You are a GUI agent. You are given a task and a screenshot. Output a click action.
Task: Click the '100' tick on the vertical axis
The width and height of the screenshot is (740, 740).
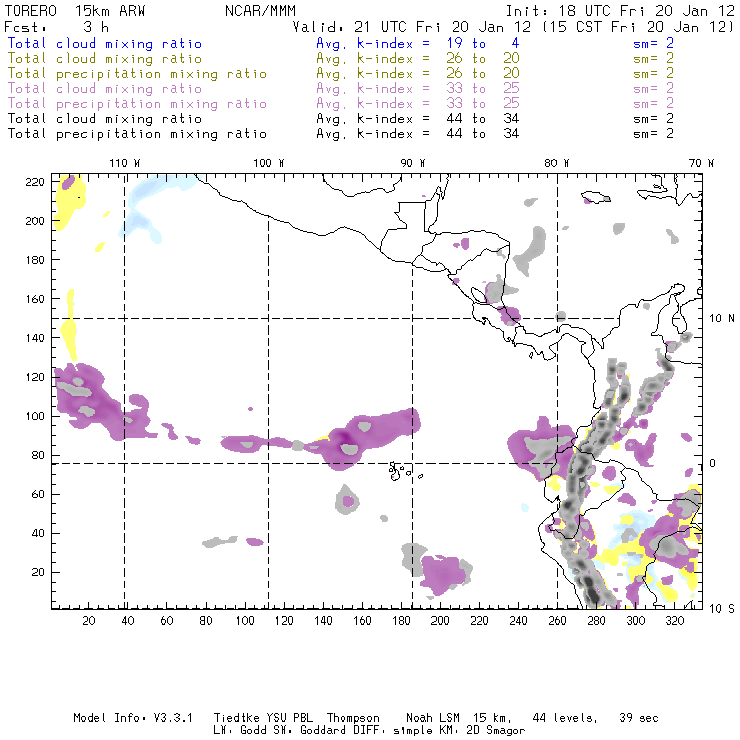[x=35, y=416]
